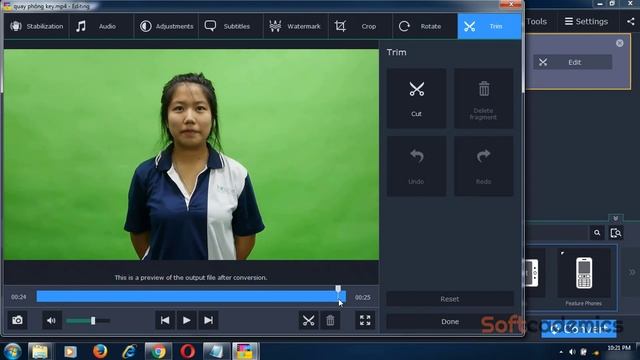640x360 pixels.
Task: Click the volume slider handle
Action: tap(93, 321)
